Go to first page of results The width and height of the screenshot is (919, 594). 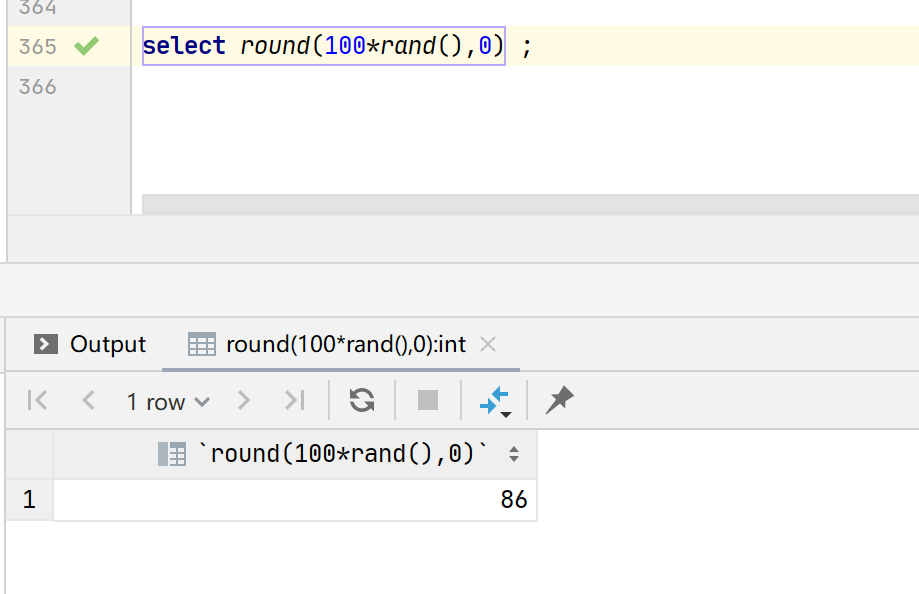[38, 401]
